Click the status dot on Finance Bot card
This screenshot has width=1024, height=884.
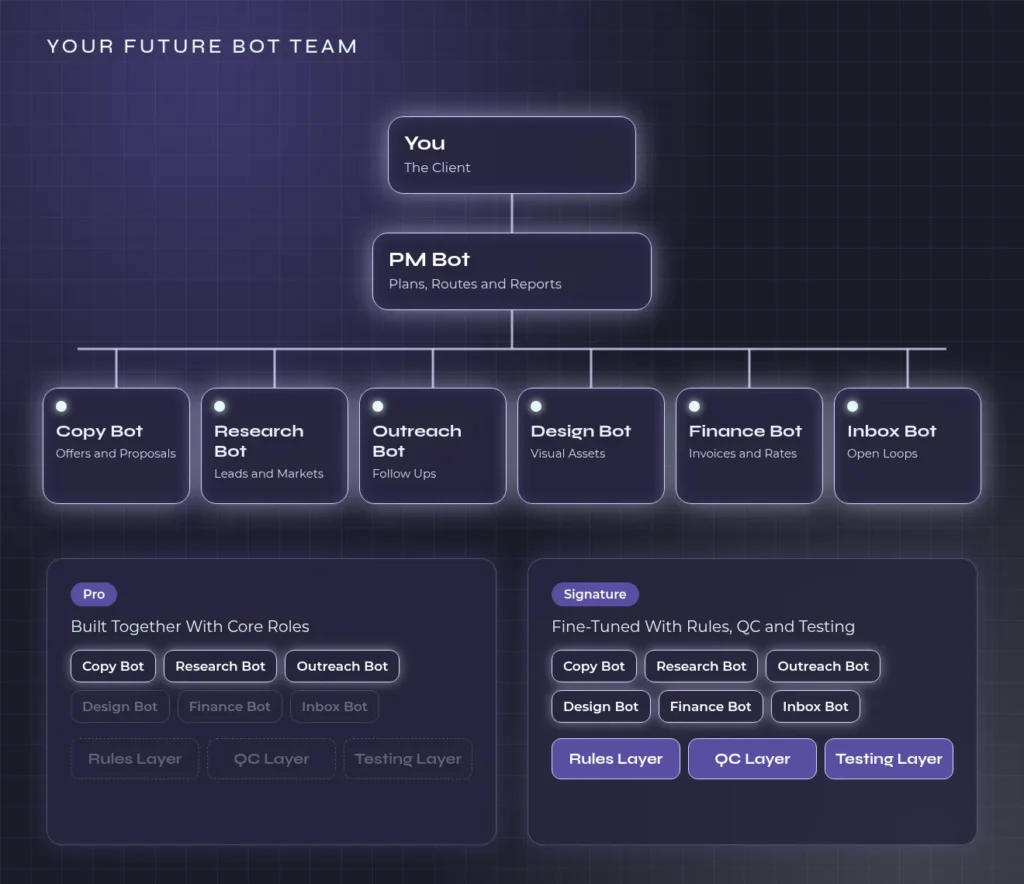[x=695, y=407]
